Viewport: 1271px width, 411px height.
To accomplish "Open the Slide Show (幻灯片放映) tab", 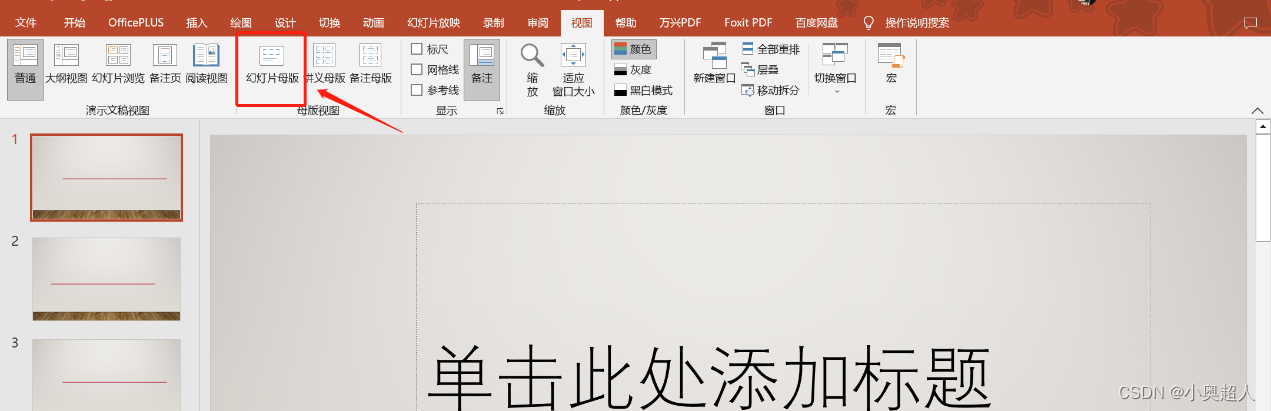I will (434, 22).
